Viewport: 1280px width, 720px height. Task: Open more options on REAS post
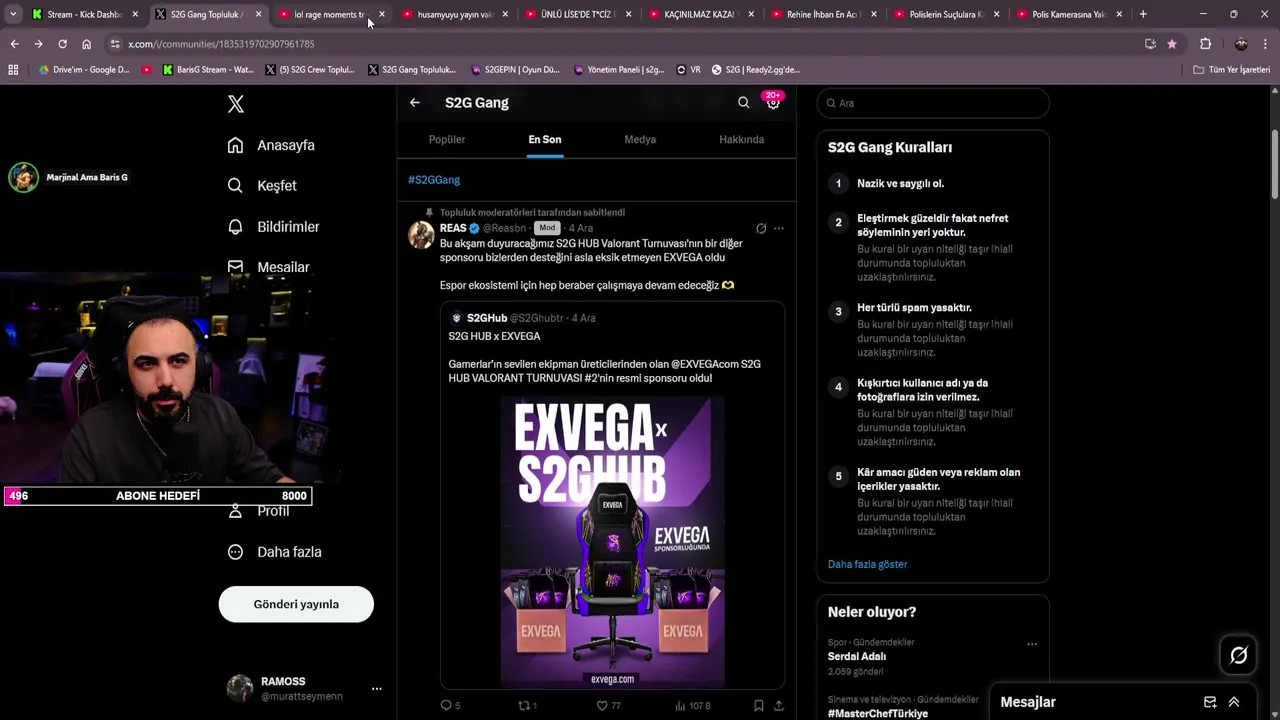click(779, 228)
